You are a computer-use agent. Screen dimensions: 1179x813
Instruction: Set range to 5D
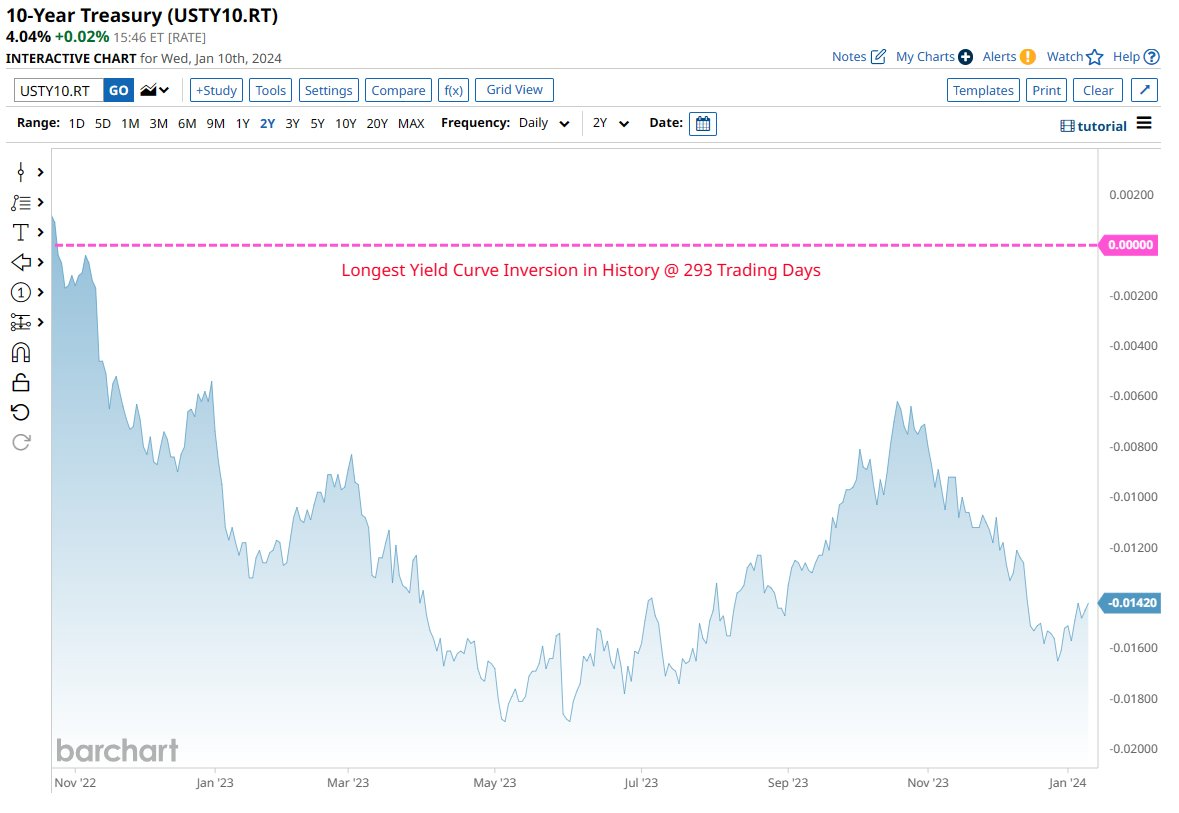point(103,123)
